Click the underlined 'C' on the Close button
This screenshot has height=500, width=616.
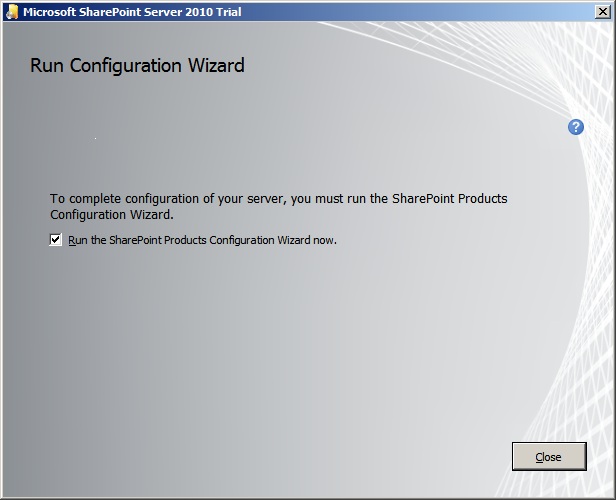click(539, 457)
